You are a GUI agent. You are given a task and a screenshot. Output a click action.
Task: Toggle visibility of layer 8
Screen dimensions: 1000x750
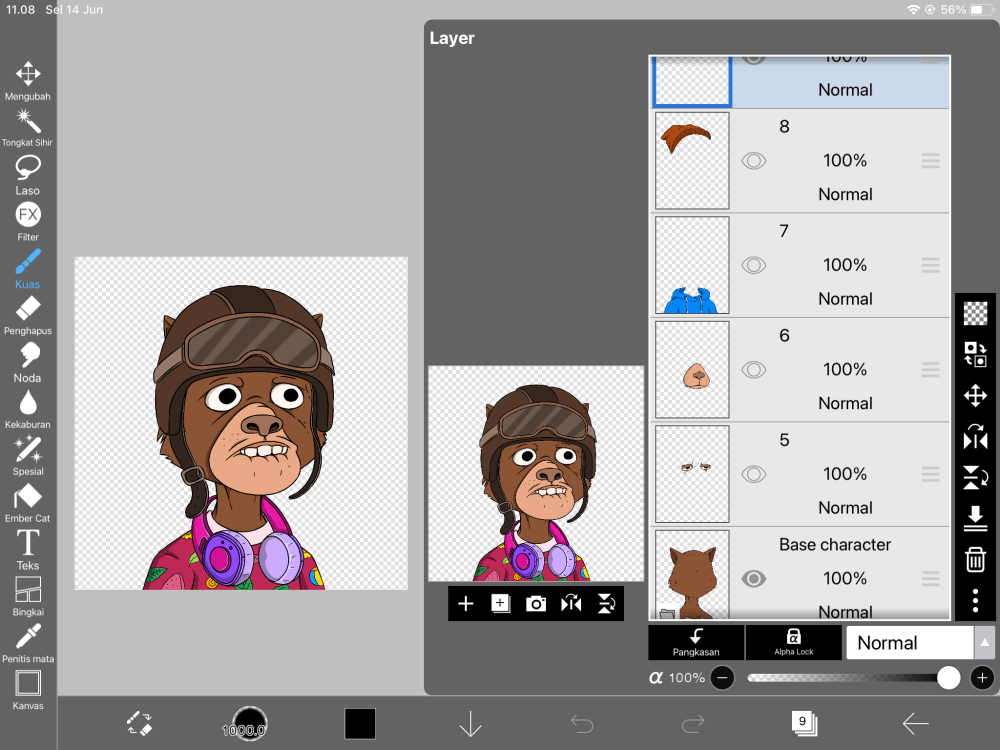coord(753,161)
